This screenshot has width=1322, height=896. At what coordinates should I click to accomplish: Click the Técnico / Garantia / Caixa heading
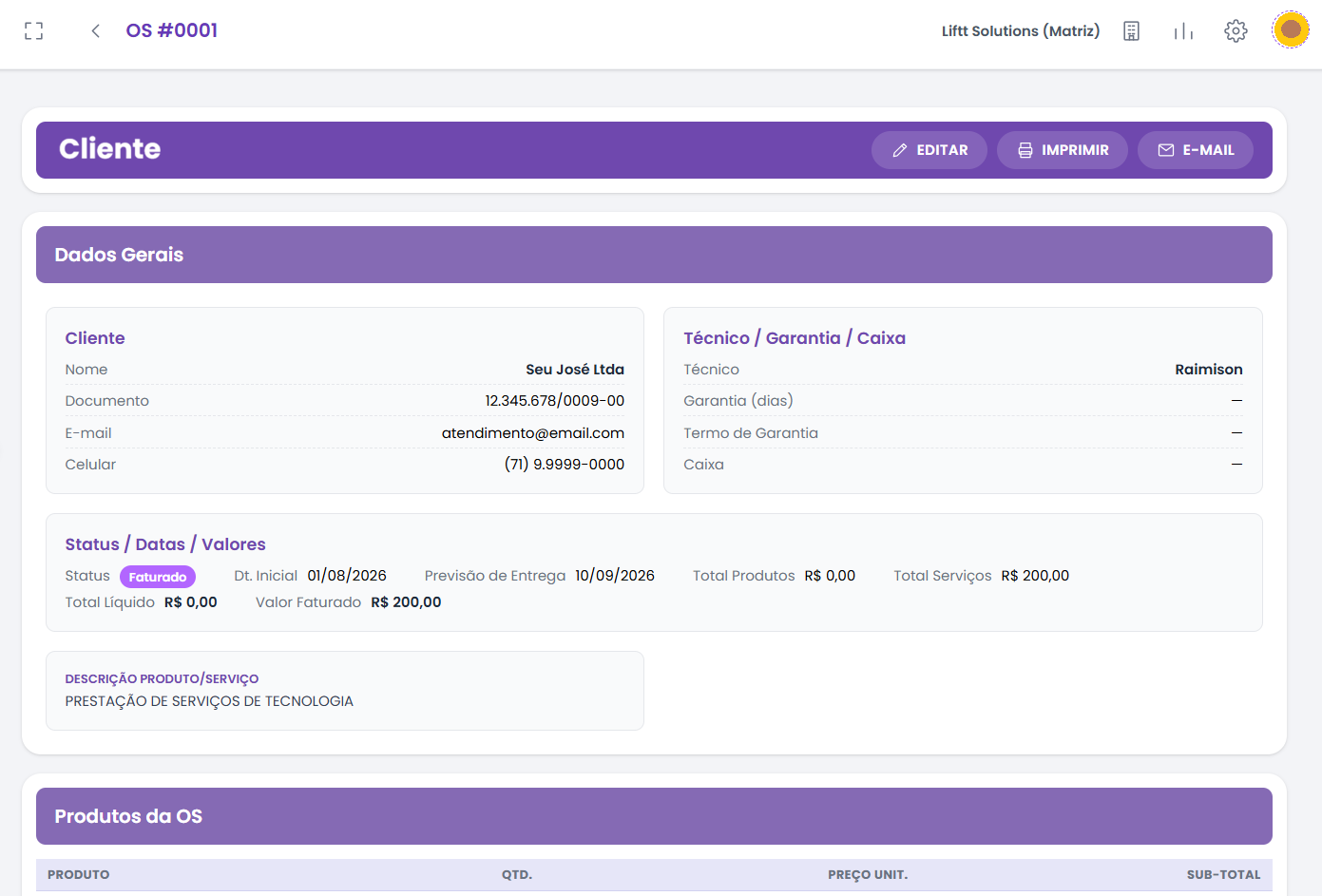coord(795,338)
